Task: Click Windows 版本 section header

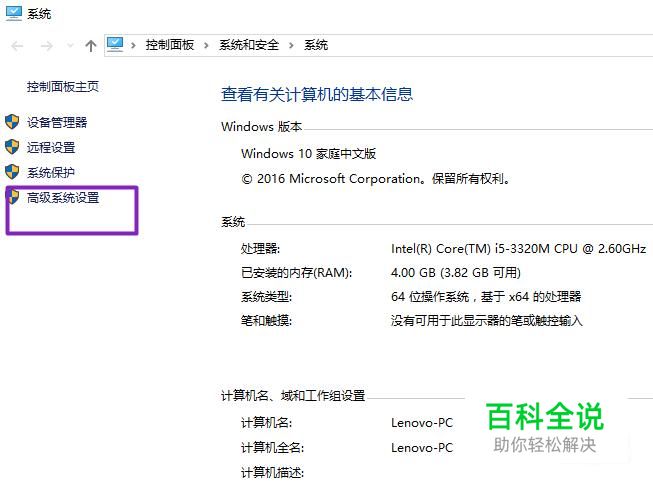Action: point(262,127)
